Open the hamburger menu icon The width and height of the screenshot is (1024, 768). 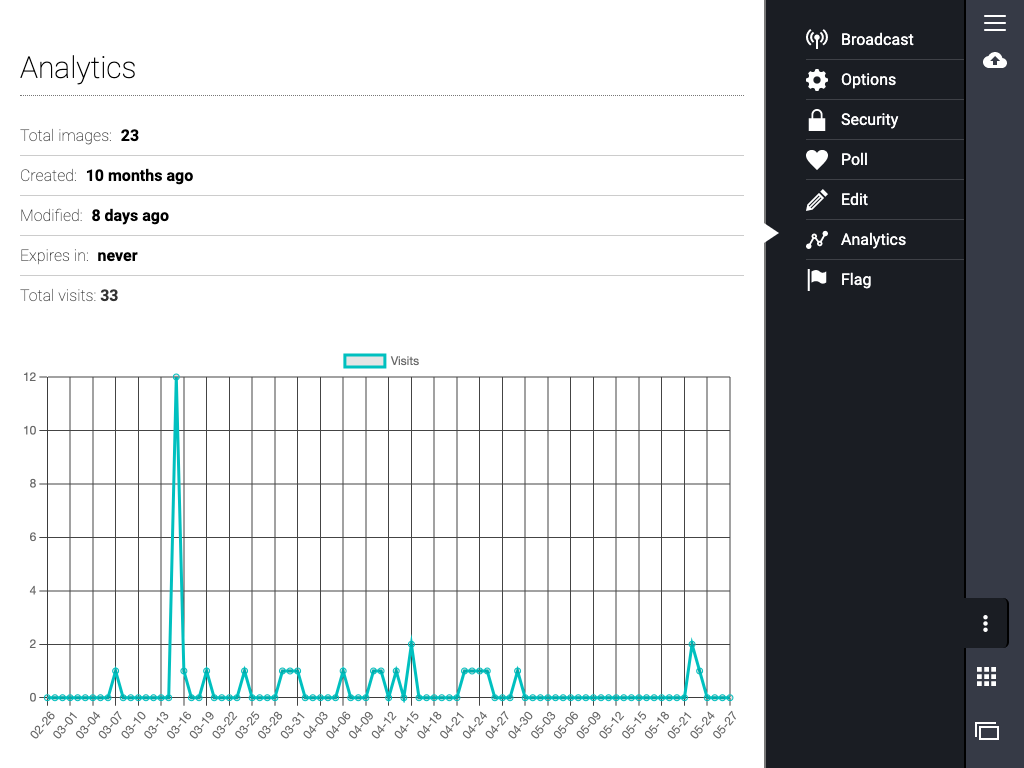[x=995, y=23]
